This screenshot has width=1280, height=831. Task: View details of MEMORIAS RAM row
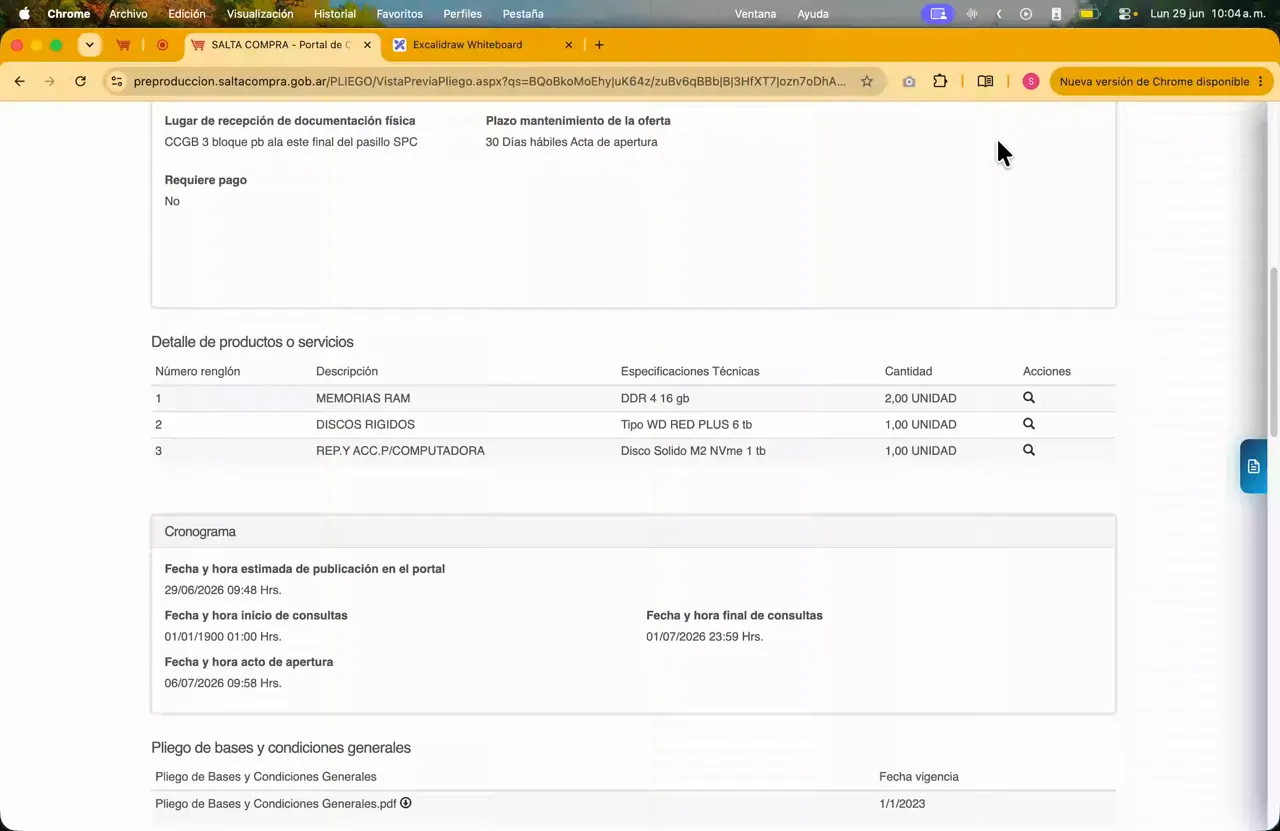[1028, 398]
